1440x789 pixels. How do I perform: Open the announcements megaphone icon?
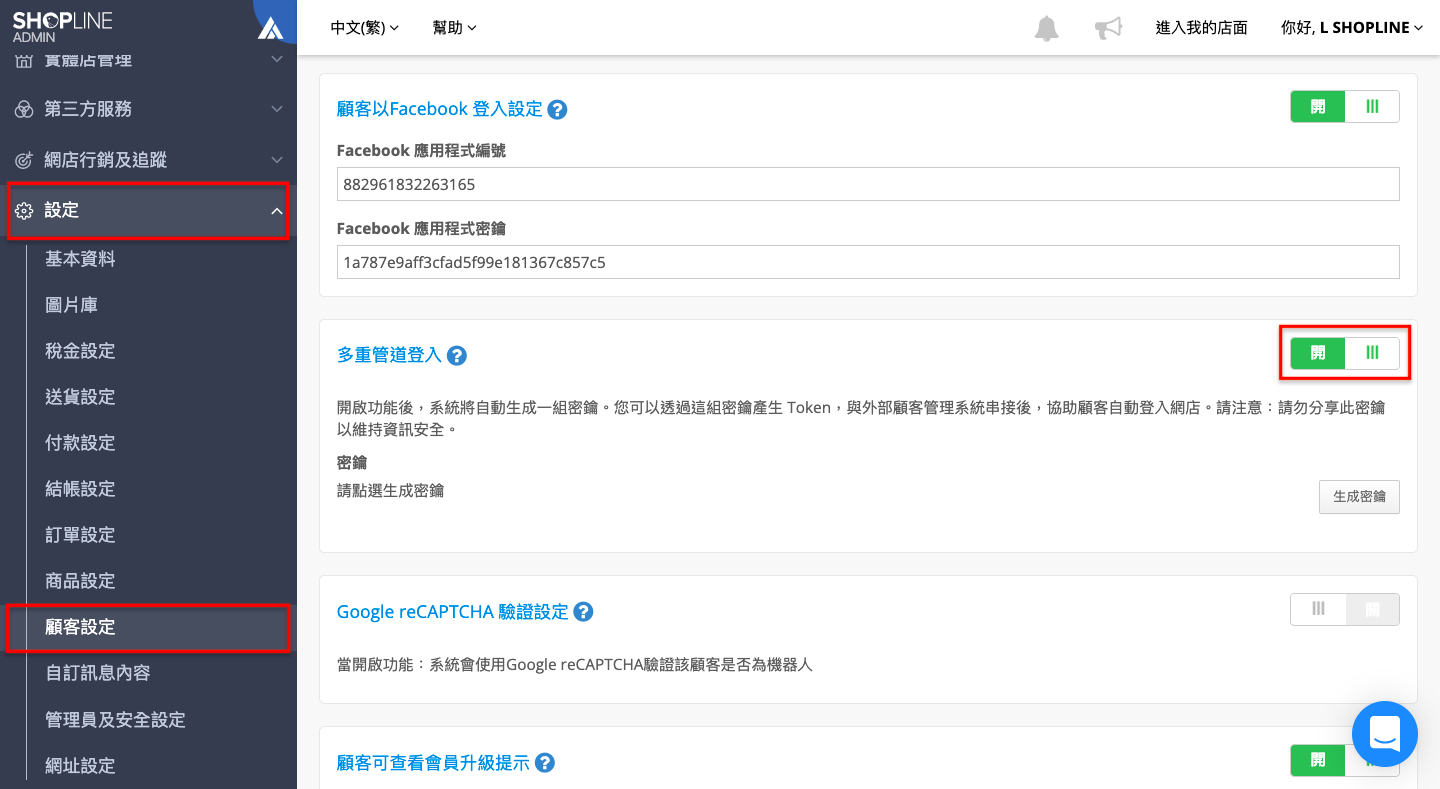[x=1108, y=28]
